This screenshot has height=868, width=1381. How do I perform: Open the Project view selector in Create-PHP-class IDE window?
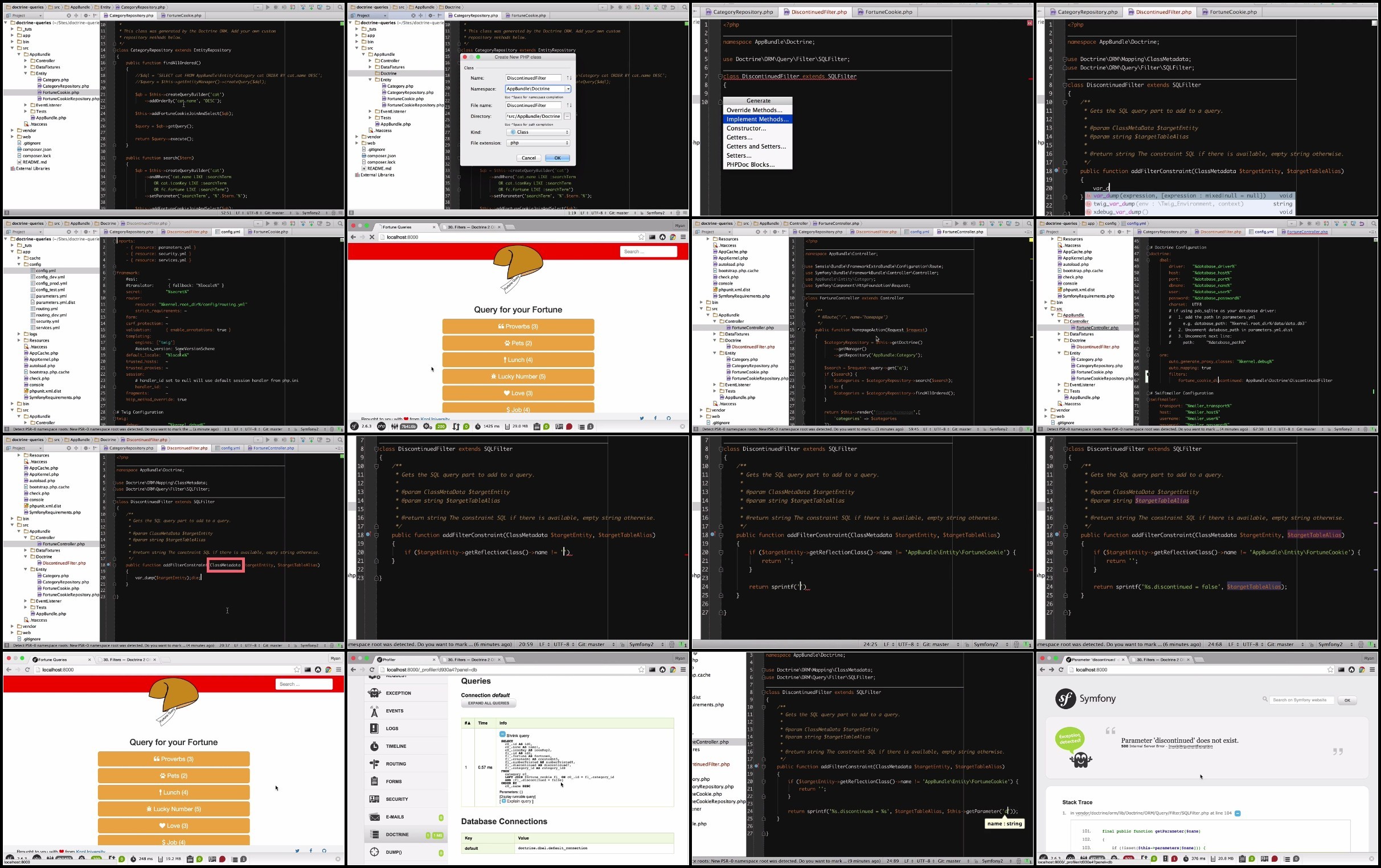coord(369,15)
